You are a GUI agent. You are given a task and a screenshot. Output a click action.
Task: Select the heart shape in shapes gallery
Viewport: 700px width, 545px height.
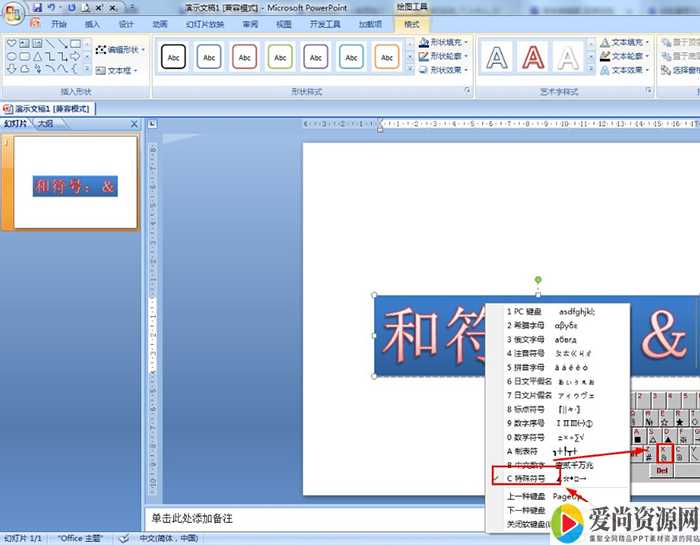[12, 43]
